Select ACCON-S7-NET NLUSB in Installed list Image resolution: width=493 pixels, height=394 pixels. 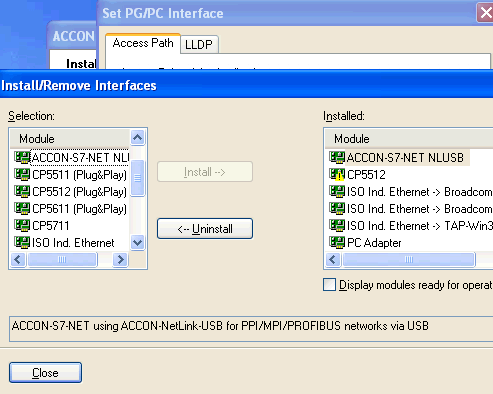coord(407,158)
